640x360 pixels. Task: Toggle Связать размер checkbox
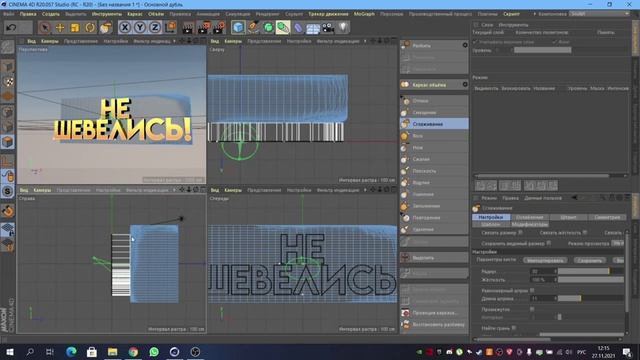tap(520, 233)
